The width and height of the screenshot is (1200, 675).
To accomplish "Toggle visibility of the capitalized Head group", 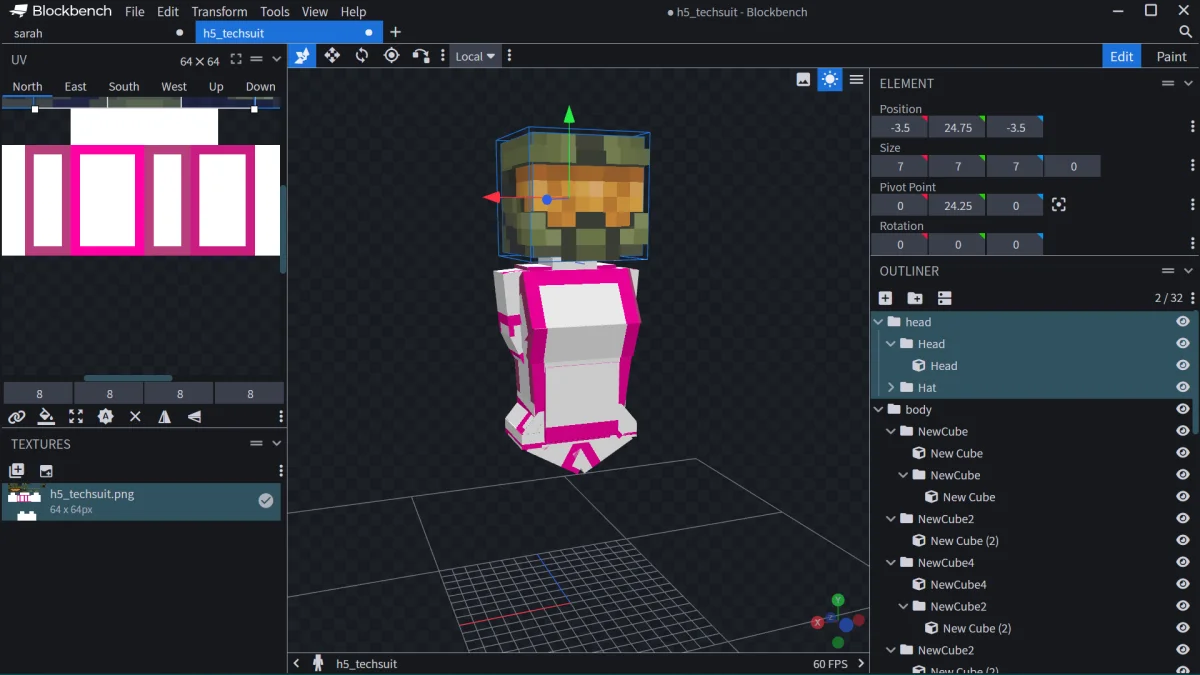I will tap(1183, 344).
